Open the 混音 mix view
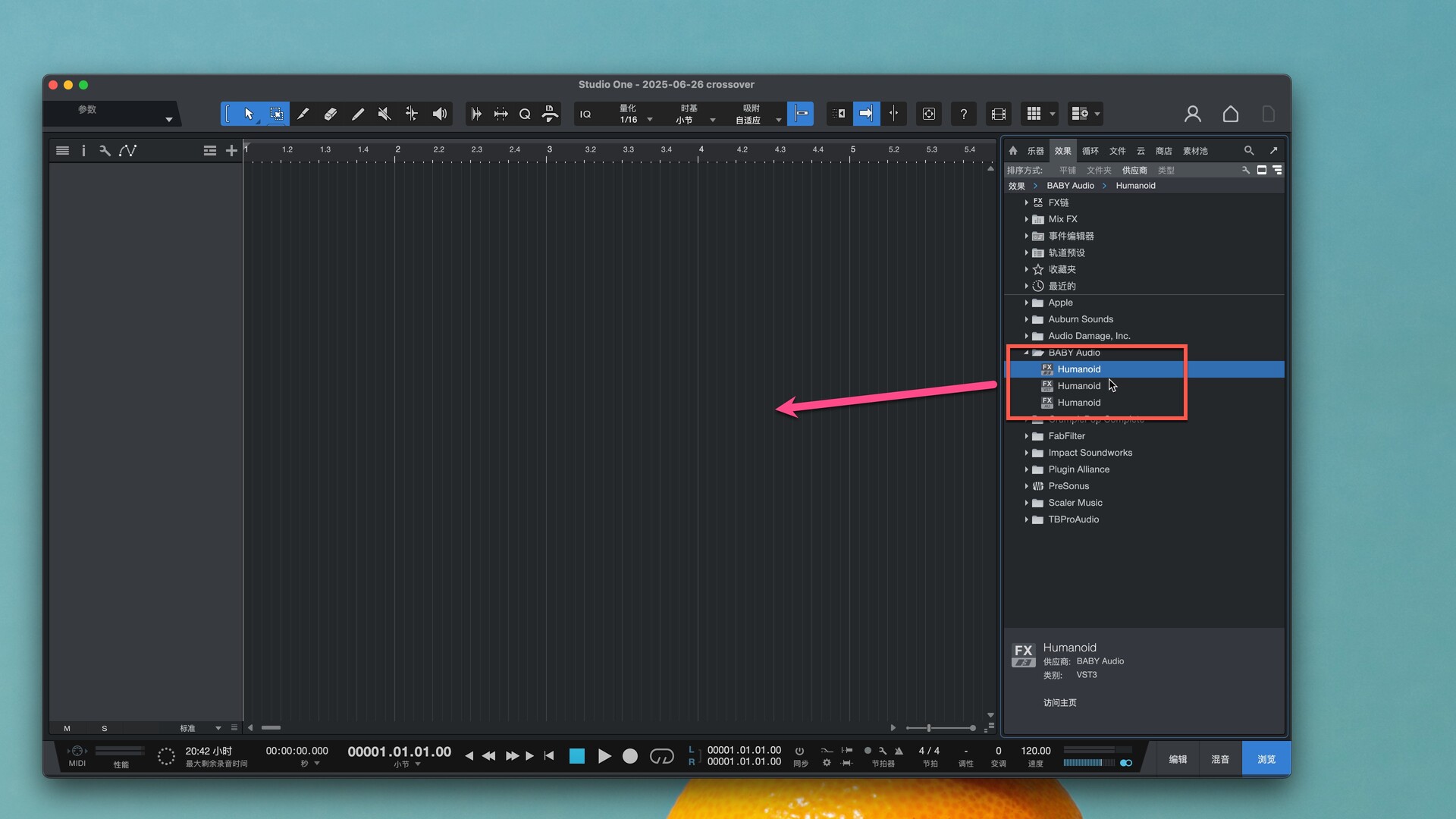Image resolution: width=1456 pixels, height=819 pixels. pyautogui.click(x=1220, y=759)
